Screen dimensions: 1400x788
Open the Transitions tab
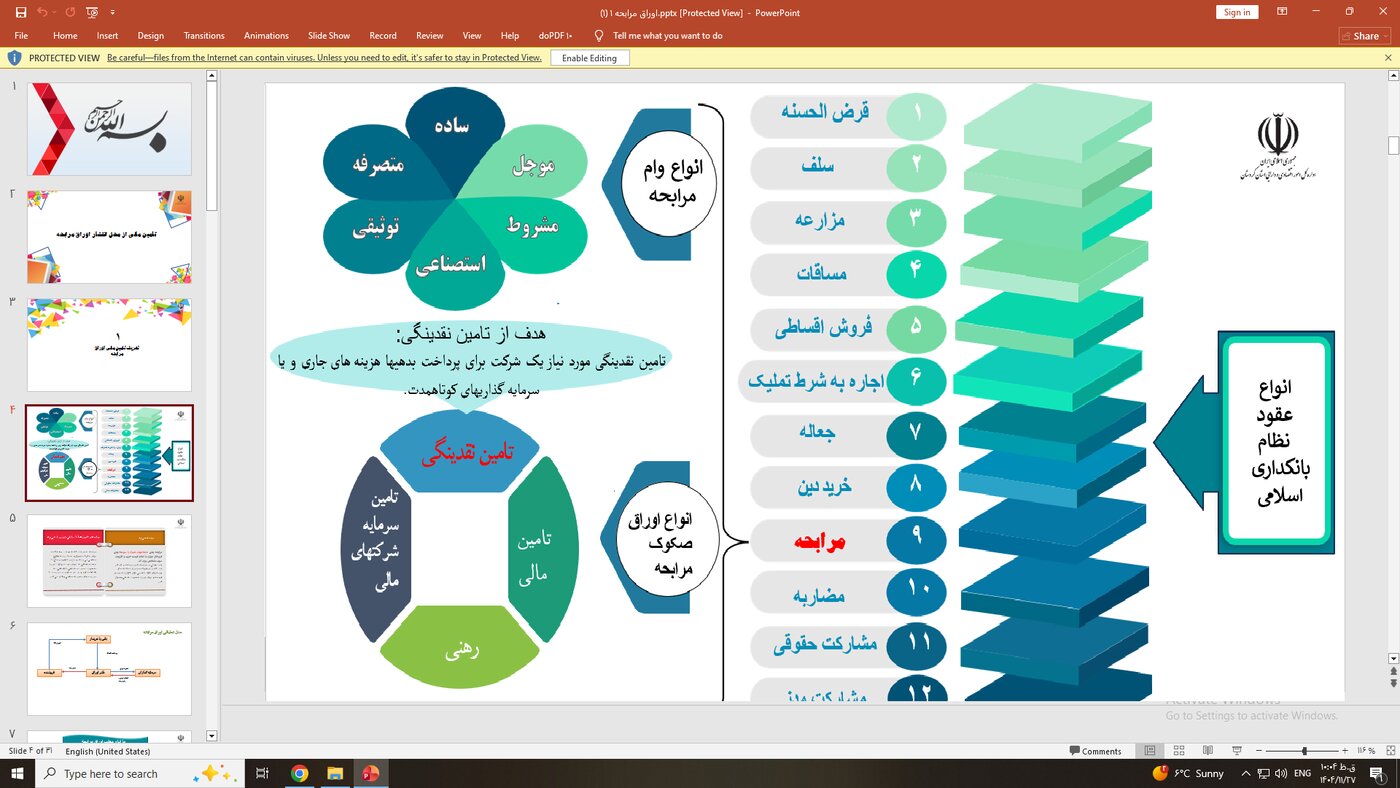[x=204, y=36]
